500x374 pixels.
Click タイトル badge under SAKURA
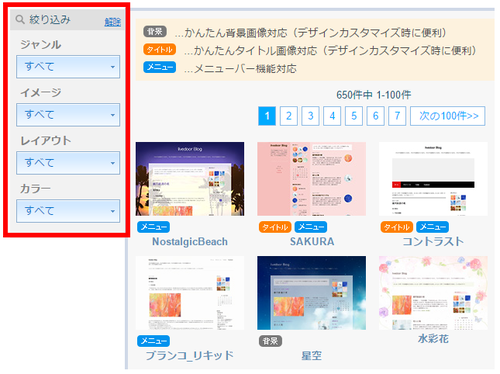tap(275, 227)
